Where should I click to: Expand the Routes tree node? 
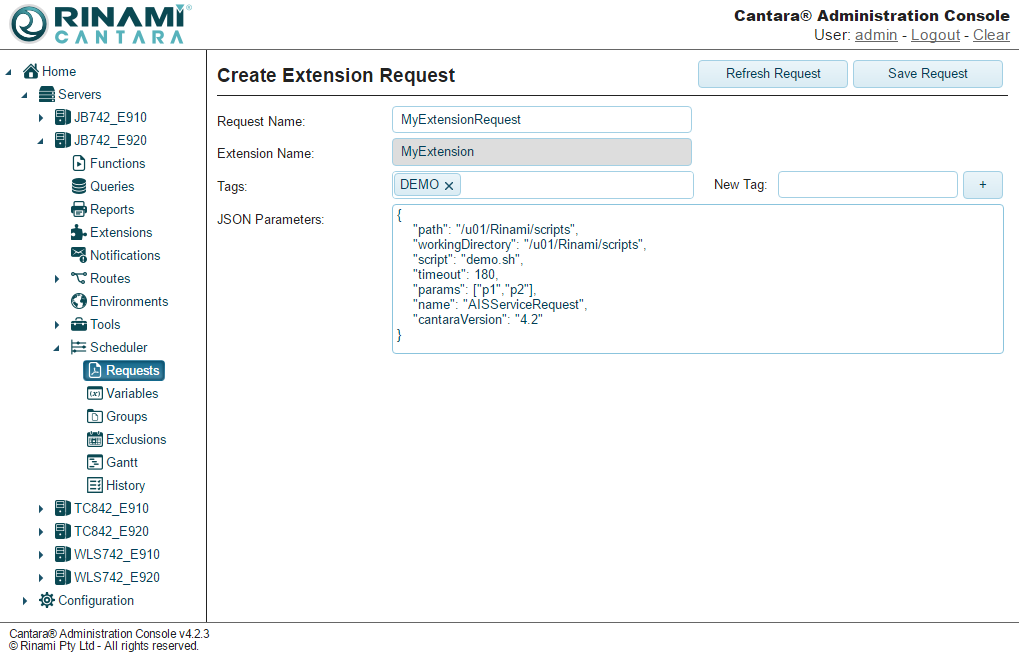click(x=57, y=279)
